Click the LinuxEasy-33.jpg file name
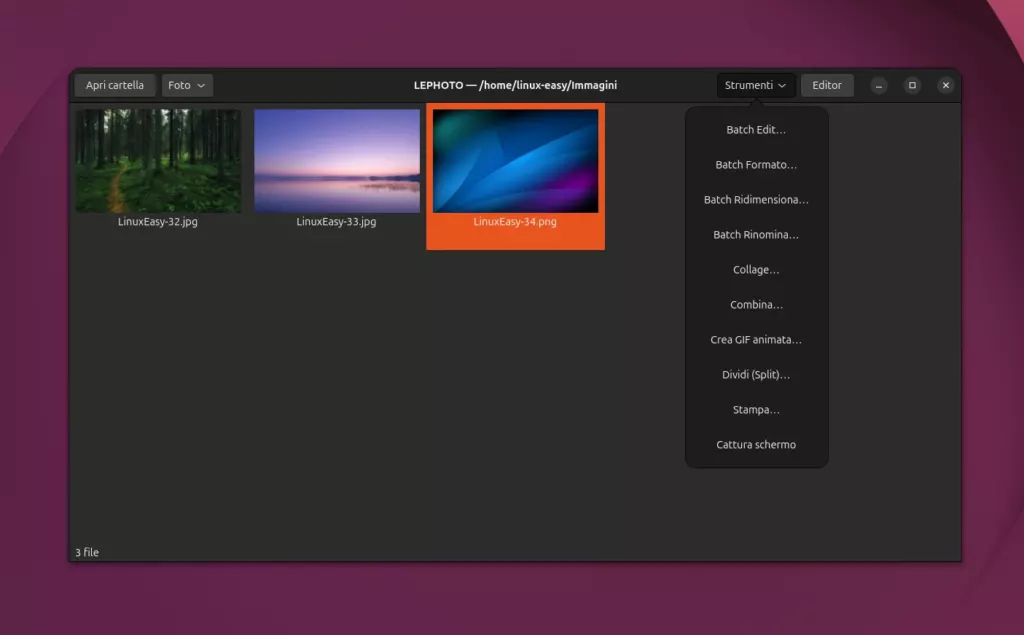The width and height of the screenshot is (1024, 635). point(336,221)
